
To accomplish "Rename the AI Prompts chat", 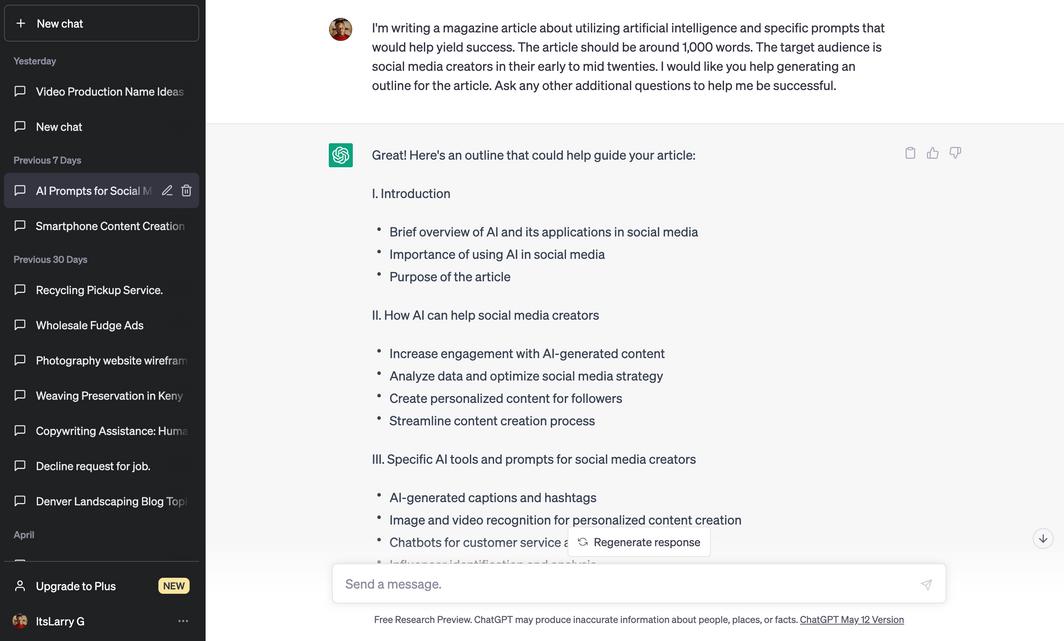I will (x=167, y=191).
